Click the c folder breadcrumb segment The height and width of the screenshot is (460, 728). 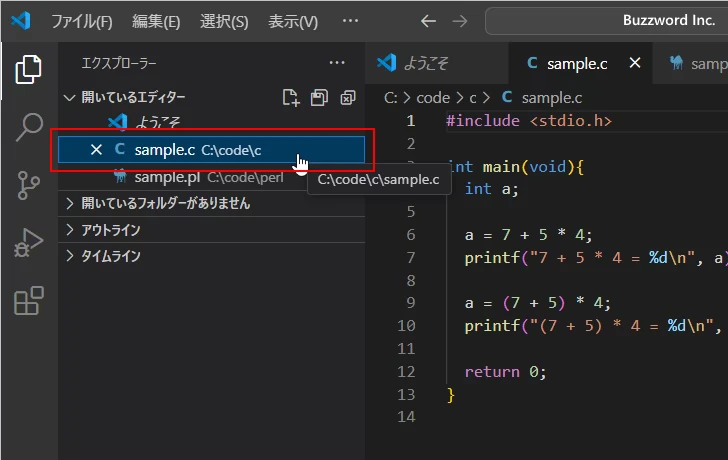(x=473, y=98)
